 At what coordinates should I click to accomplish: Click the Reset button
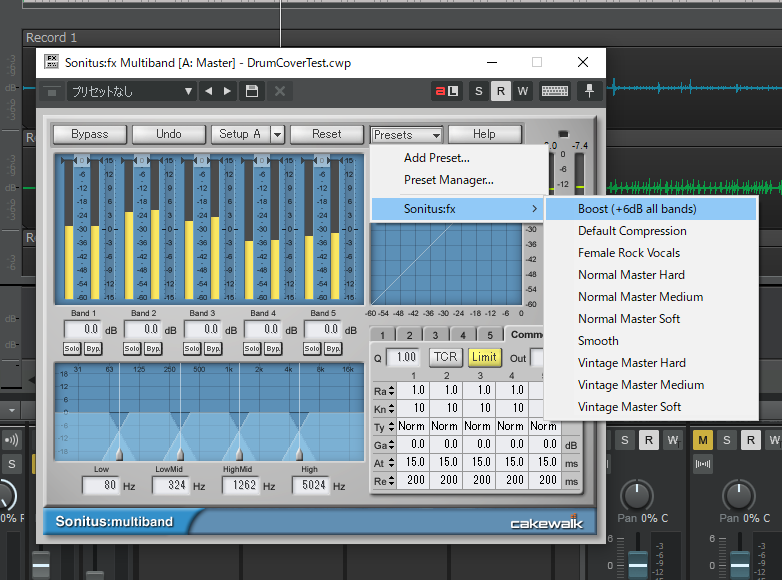tap(327, 134)
